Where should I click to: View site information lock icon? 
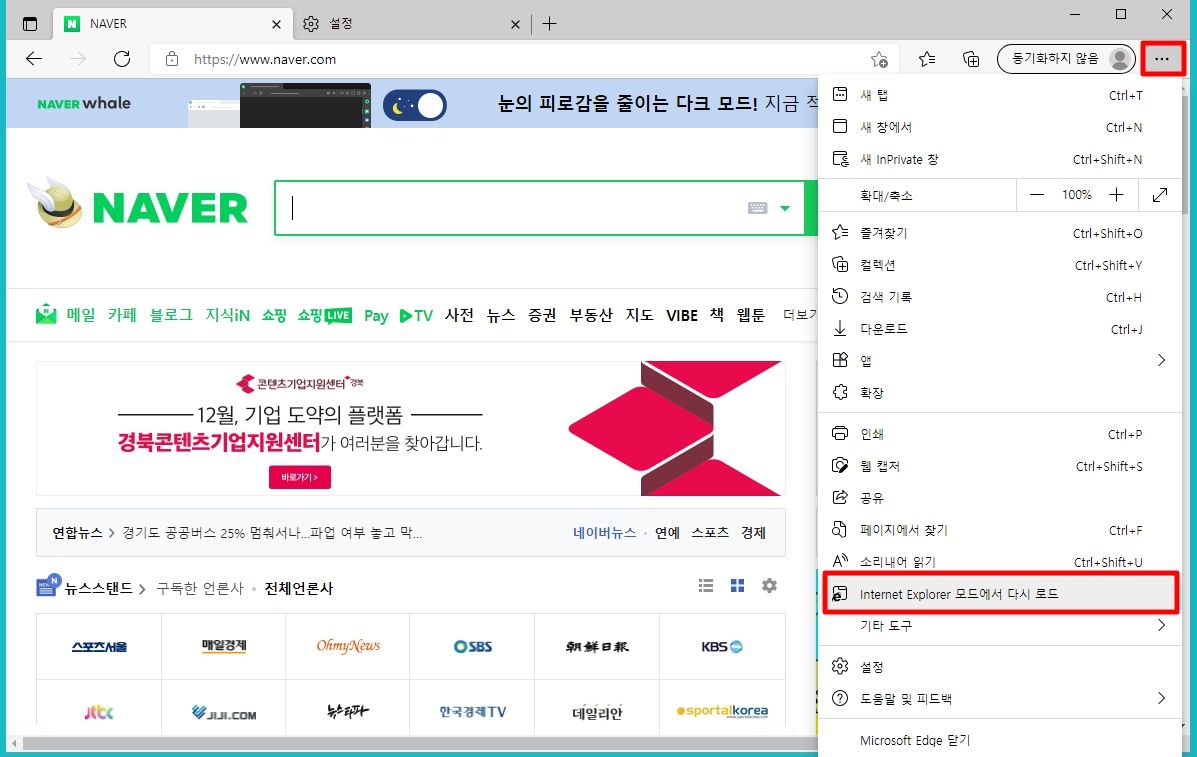[172, 59]
